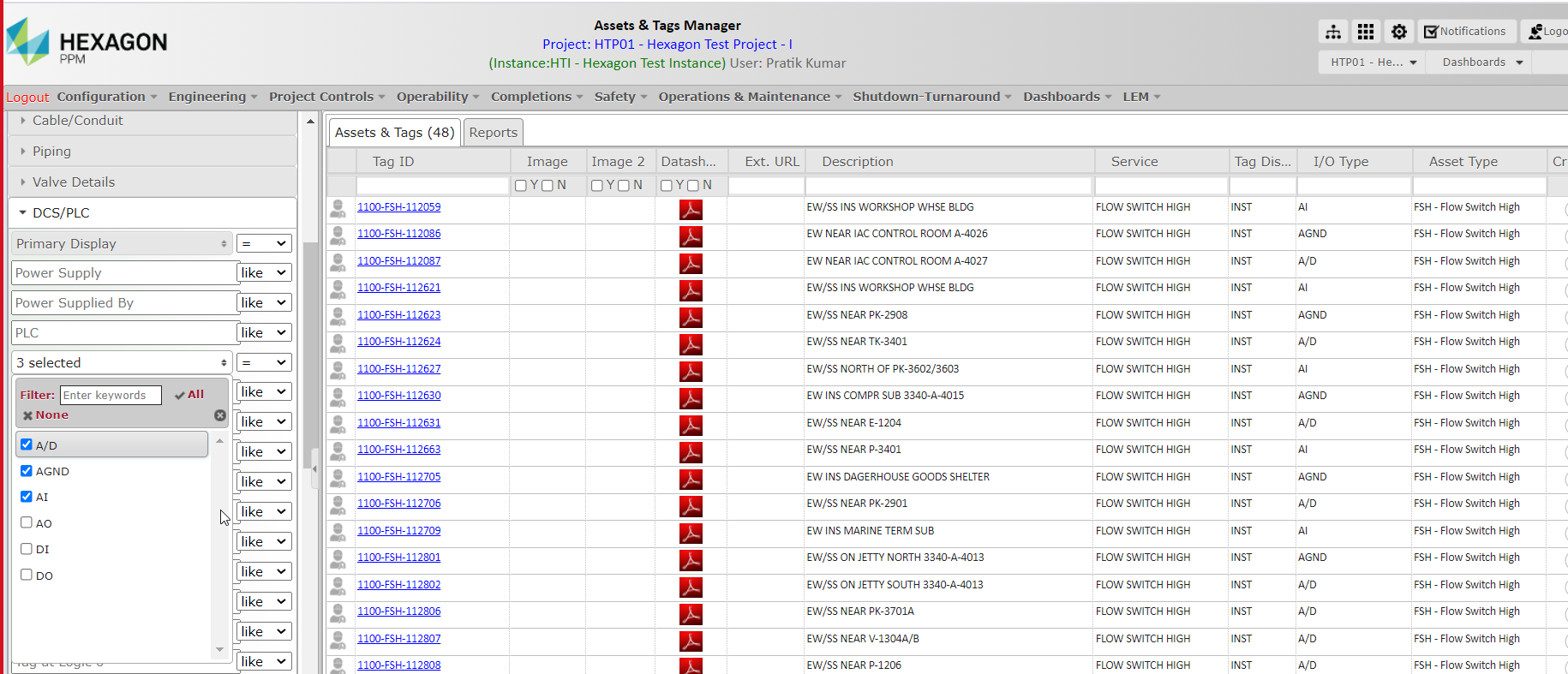Image resolution: width=1568 pixels, height=674 pixels.
Task: Open the hierarchy tree icon in header
Action: (1333, 32)
